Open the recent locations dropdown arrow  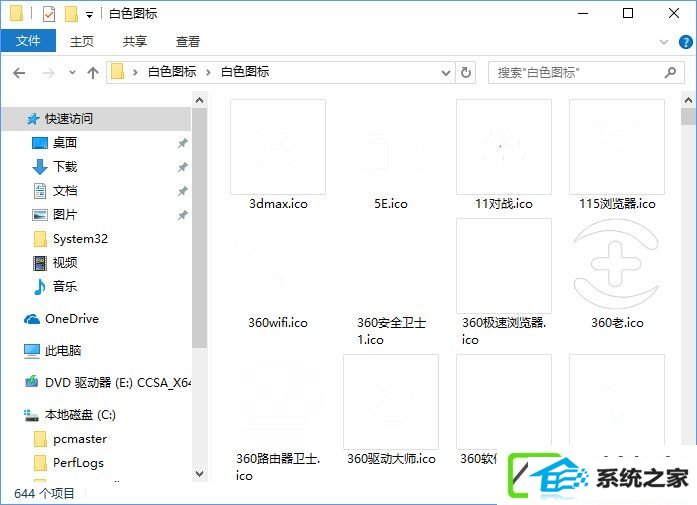click(x=72, y=72)
